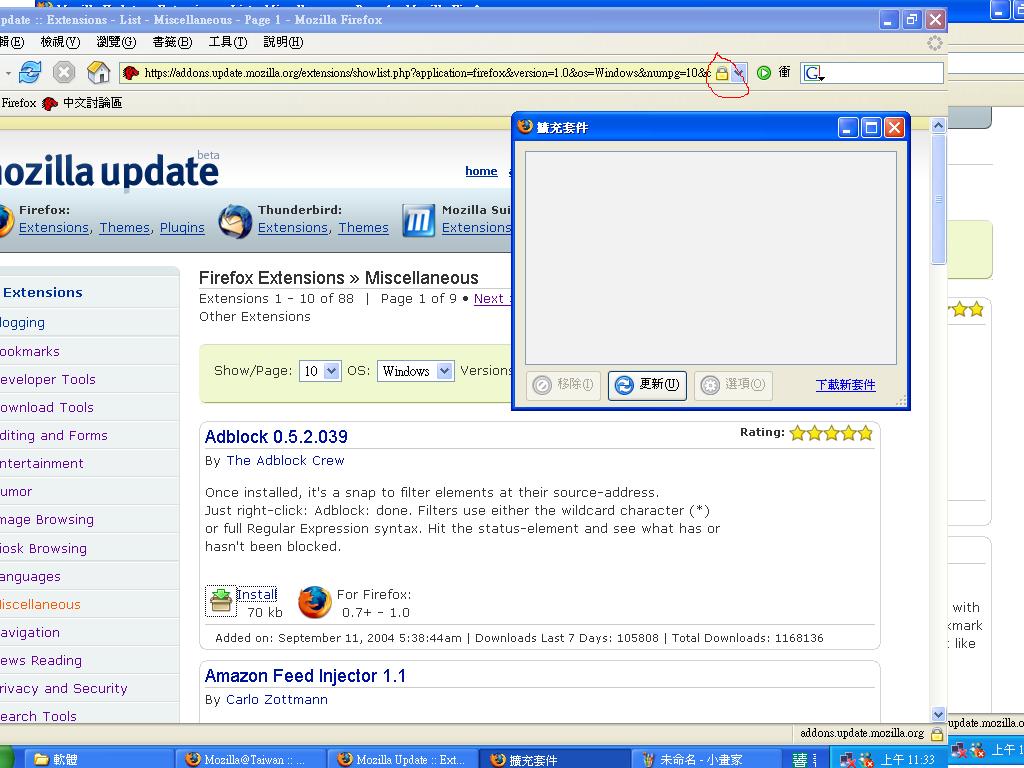1024x768 pixels.
Task: Click the 中文討論區 bookmark icon
Action: coord(50,103)
